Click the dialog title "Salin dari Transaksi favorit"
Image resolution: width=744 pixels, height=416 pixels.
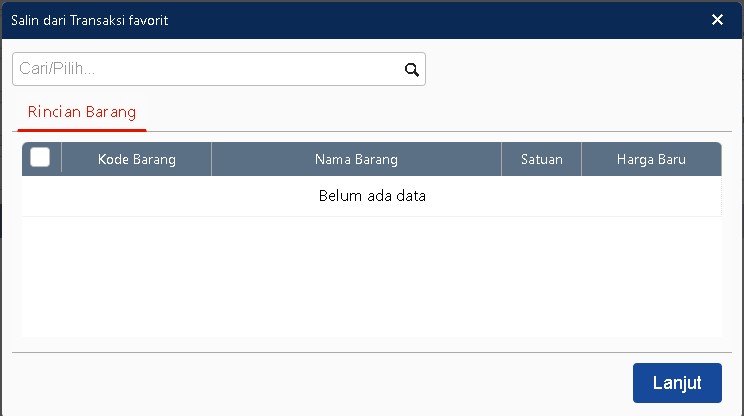tap(89, 20)
